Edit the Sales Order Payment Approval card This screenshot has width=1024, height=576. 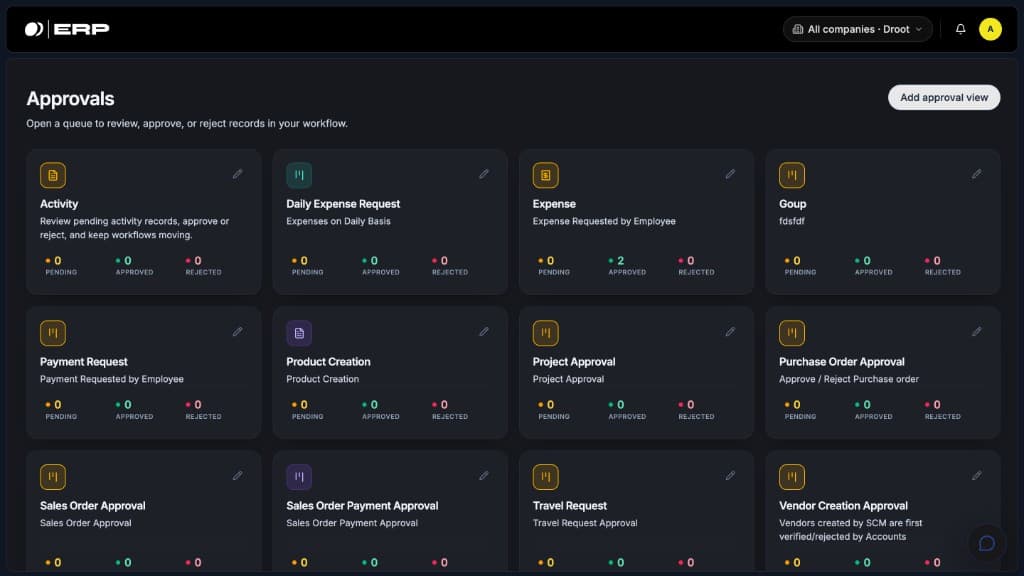click(484, 475)
